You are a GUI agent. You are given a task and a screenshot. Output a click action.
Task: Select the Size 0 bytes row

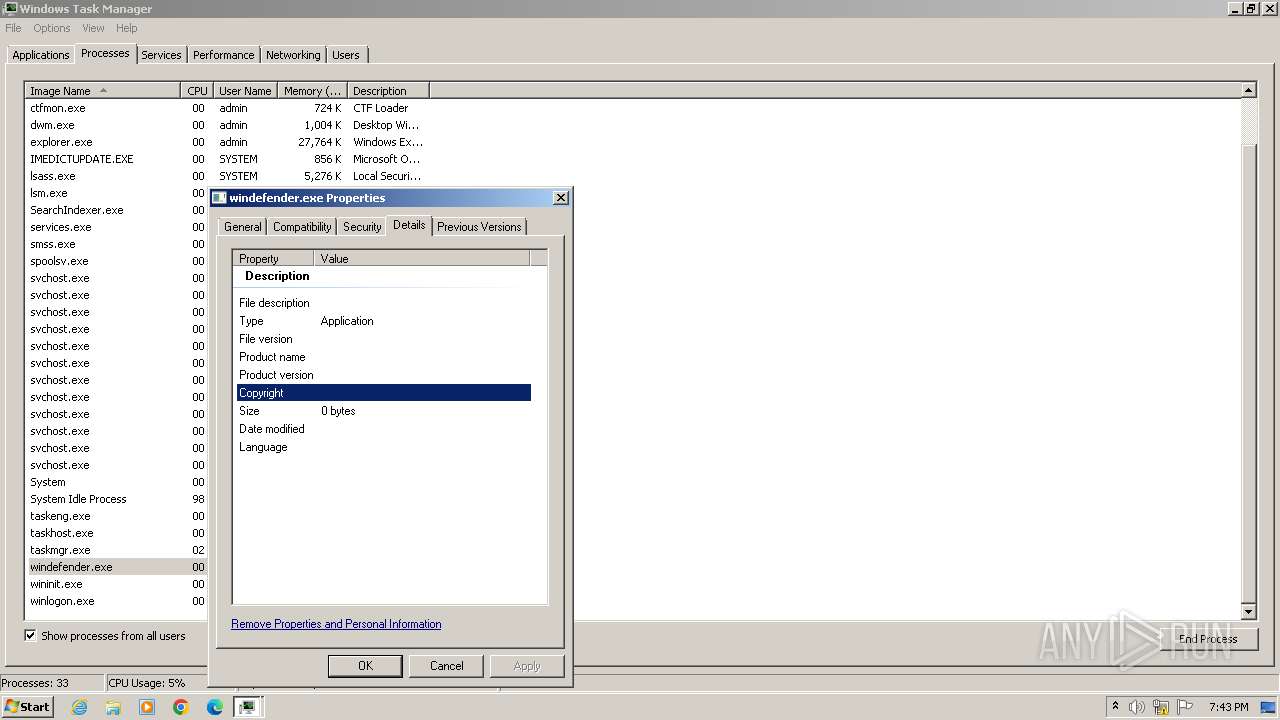pos(384,411)
